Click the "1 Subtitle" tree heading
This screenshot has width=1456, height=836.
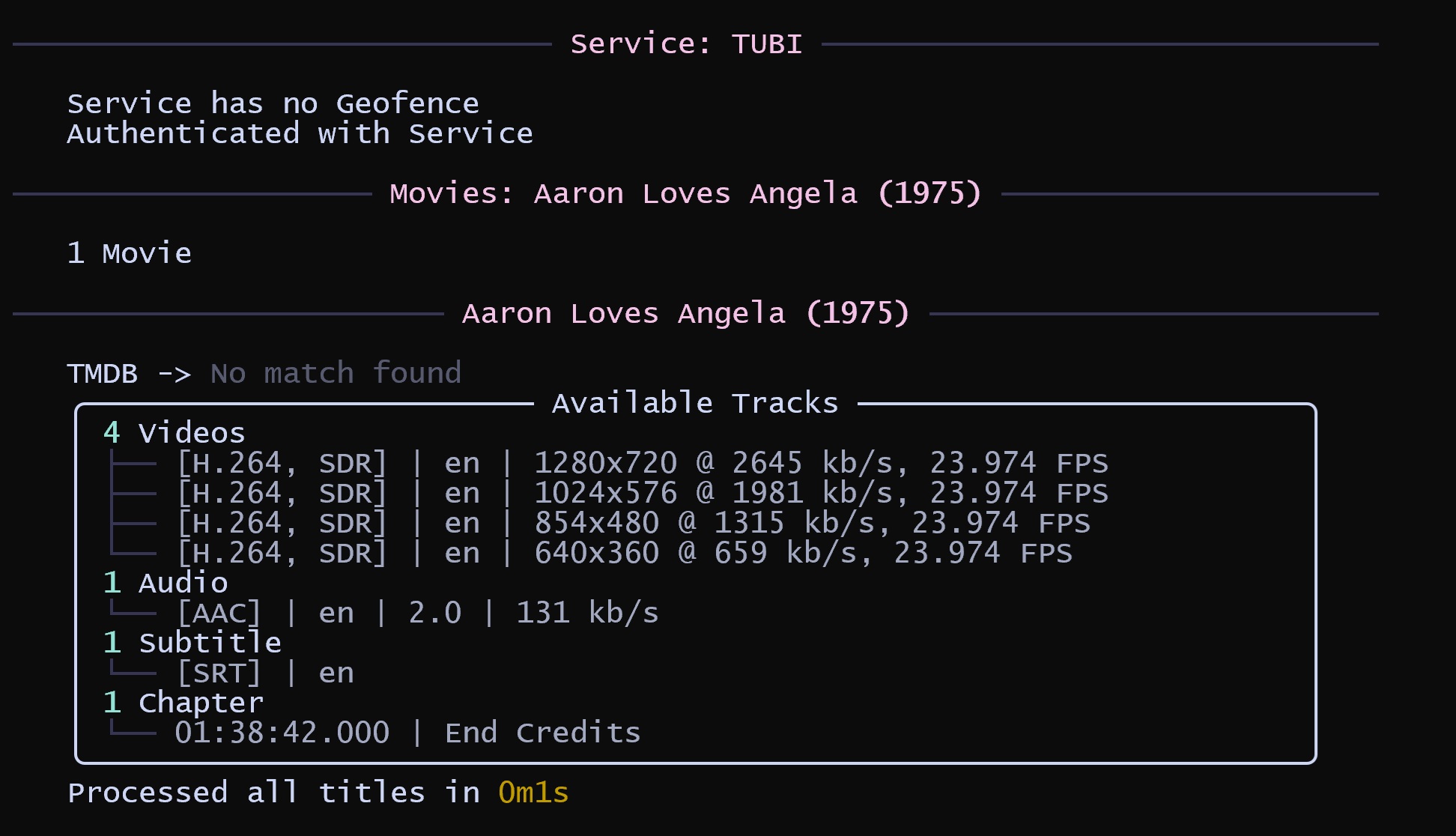point(192,643)
